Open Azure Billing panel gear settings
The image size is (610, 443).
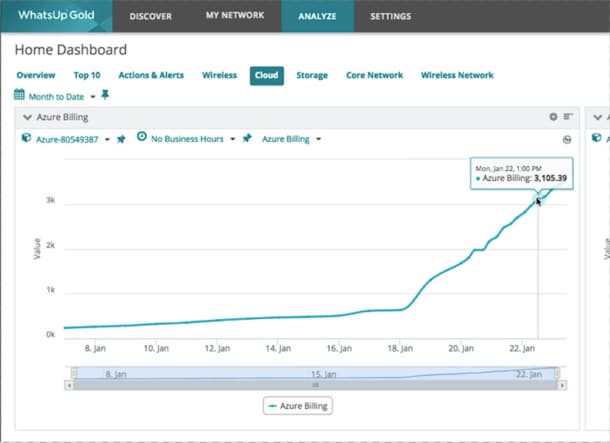click(x=553, y=116)
